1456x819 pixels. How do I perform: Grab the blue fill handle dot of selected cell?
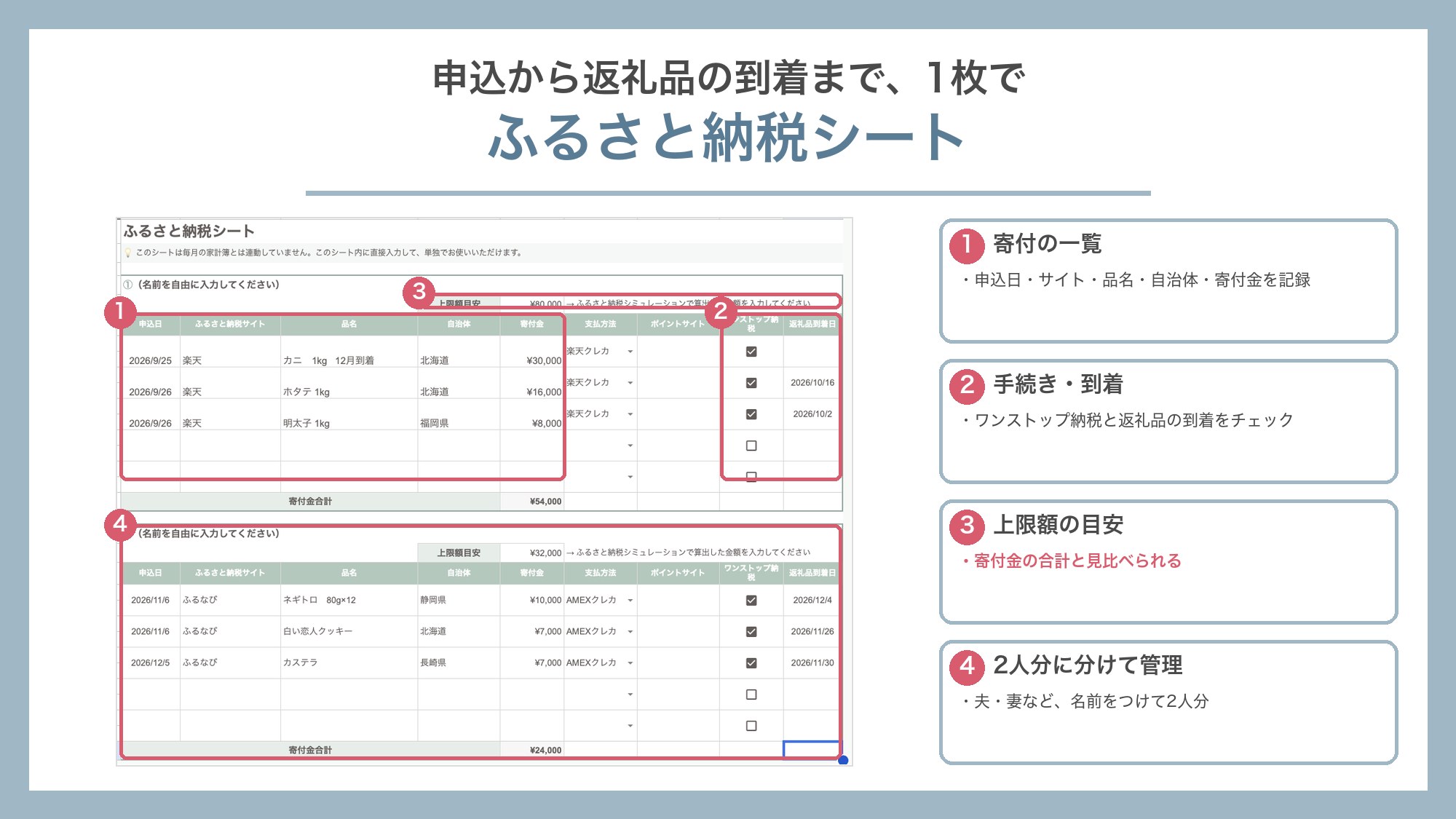[843, 761]
